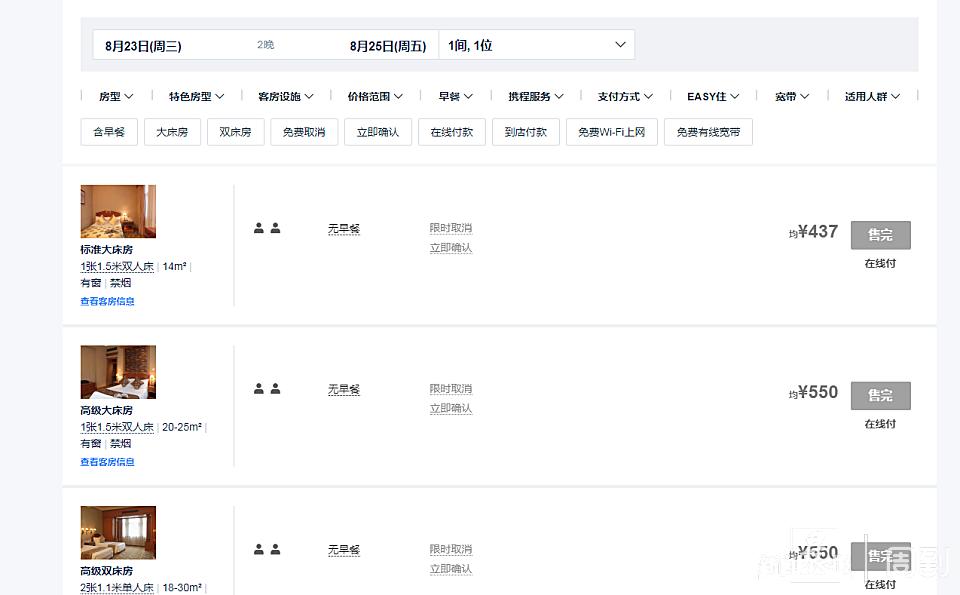This screenshot has height=595, width=960.
Task: Open the 房型 dropdown
Action: (115, 96)
